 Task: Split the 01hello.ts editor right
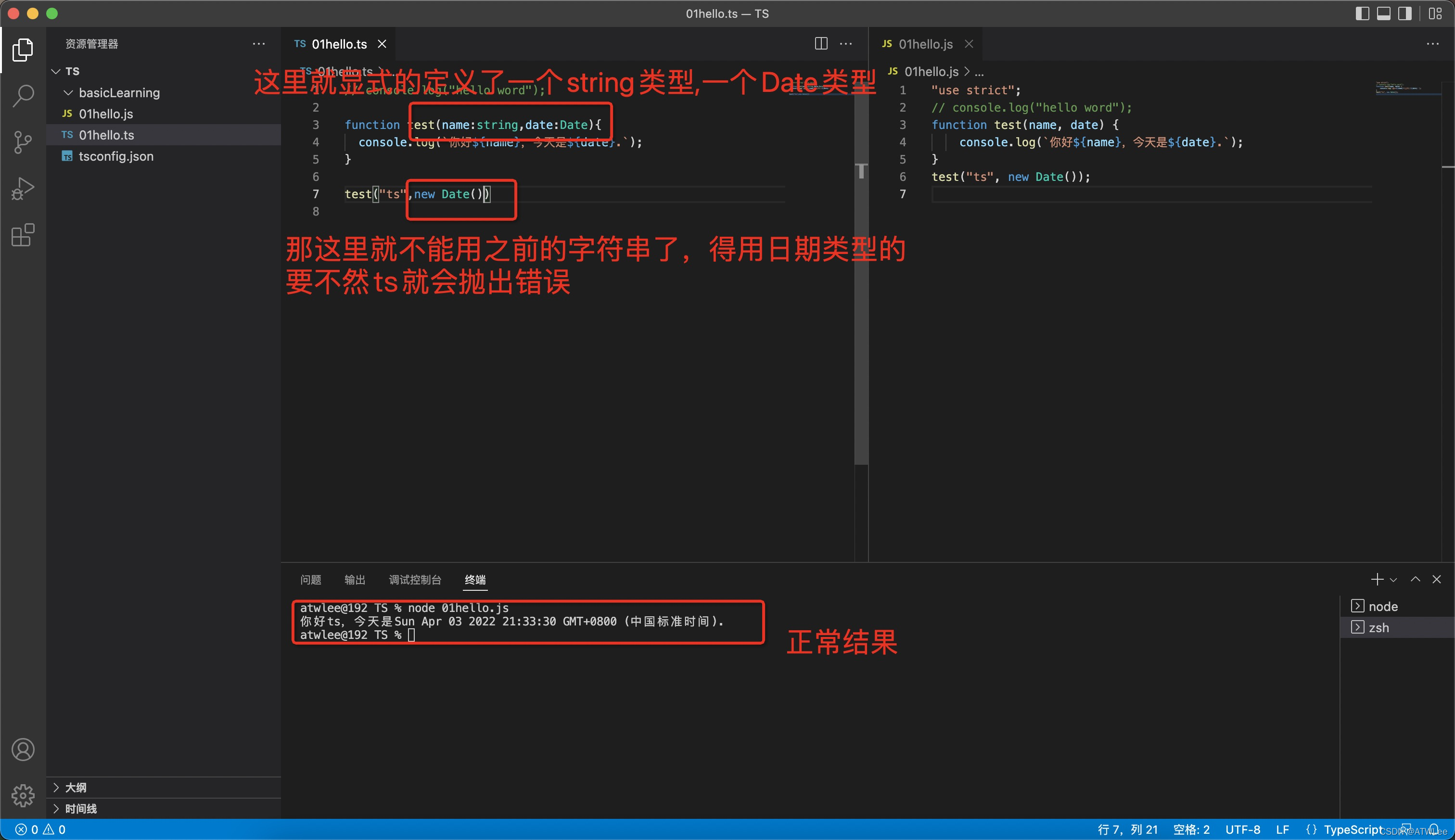point(821,44)
